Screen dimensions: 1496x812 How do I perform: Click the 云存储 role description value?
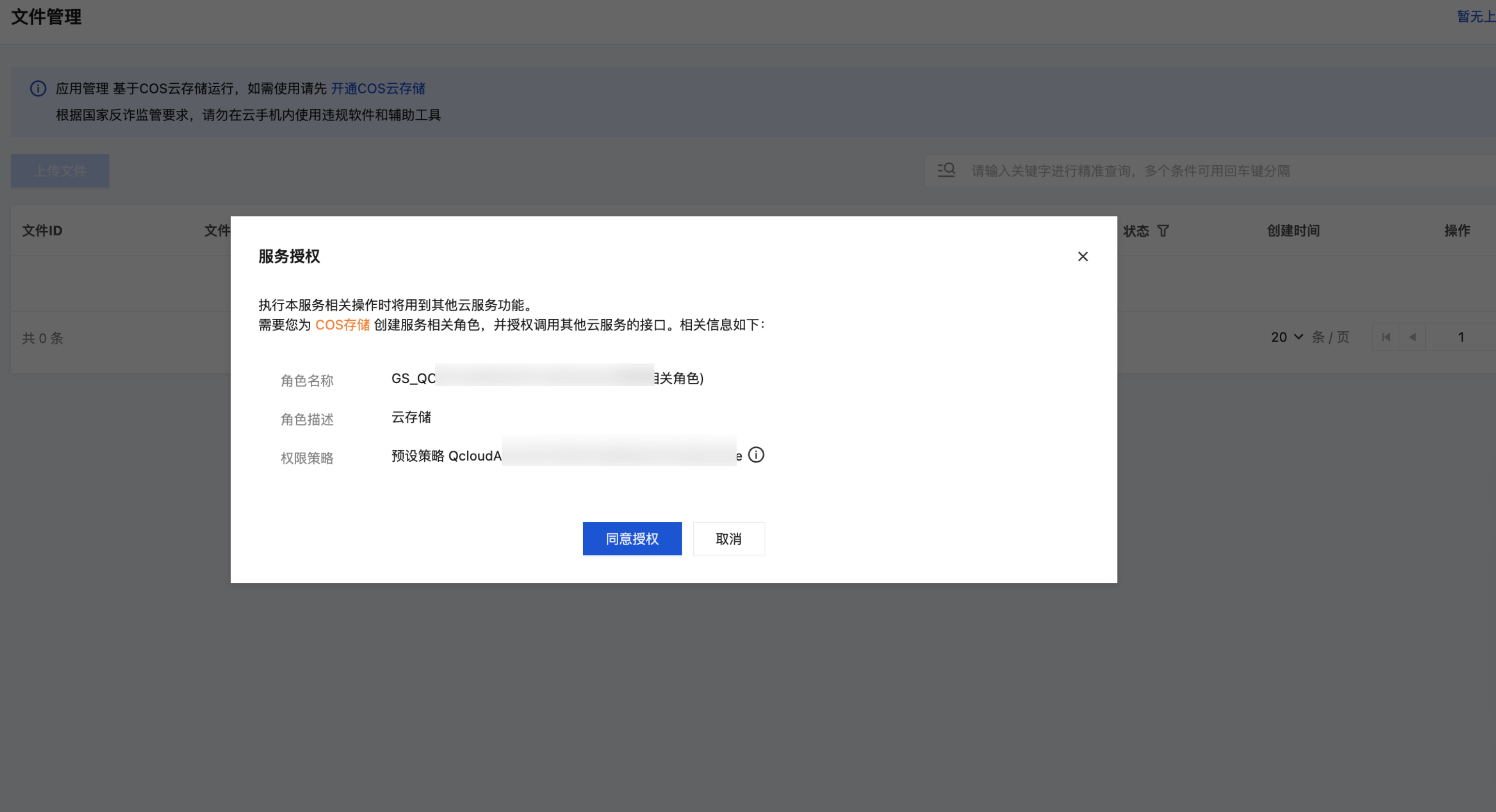tap(411, 417)
